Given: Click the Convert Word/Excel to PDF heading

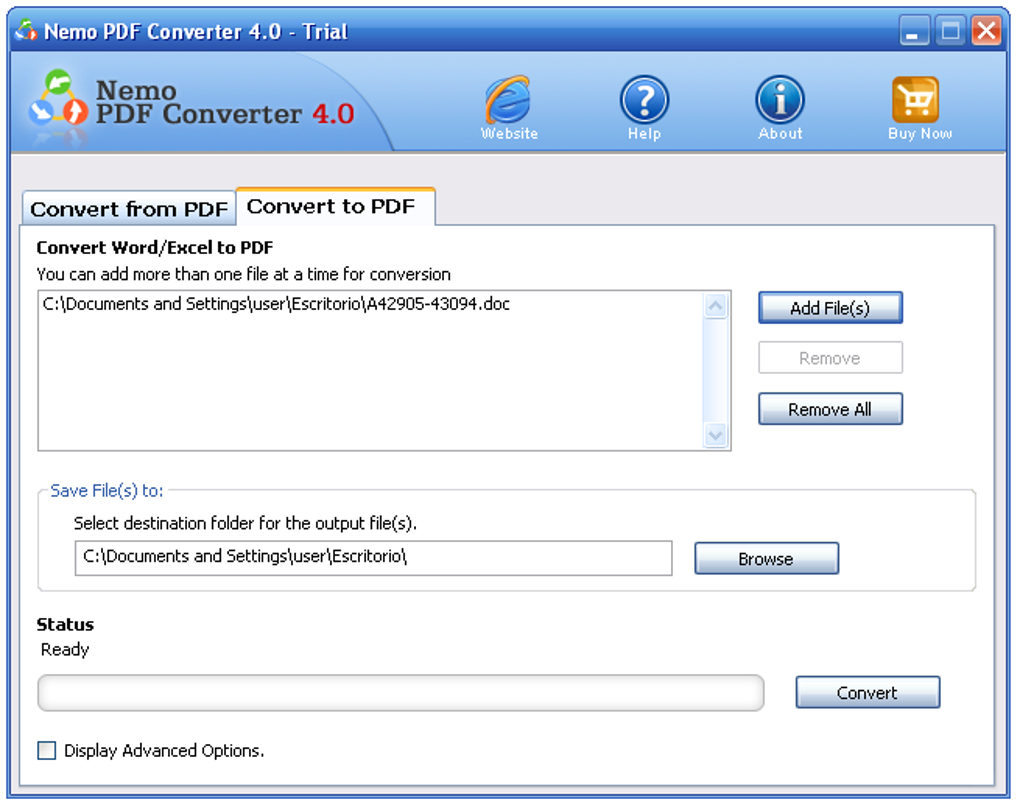Looking at the screenshot, I should (x=155, y=247).
